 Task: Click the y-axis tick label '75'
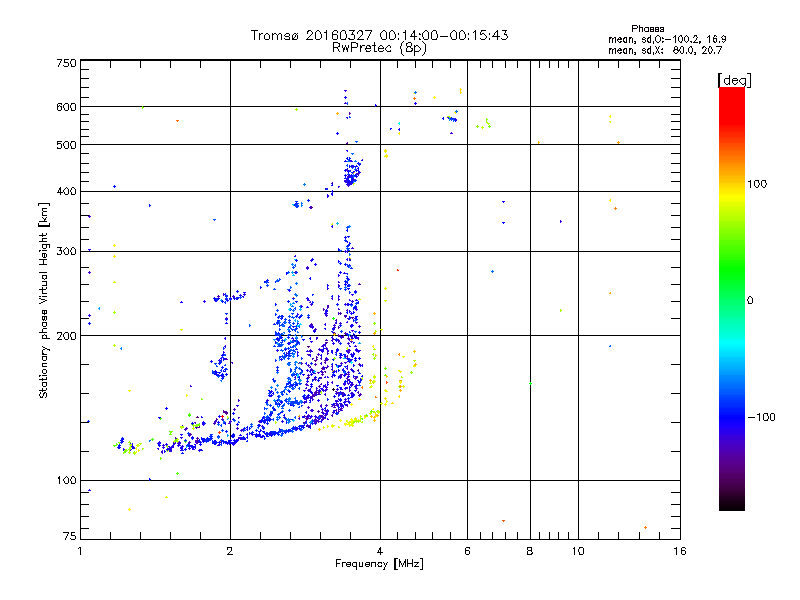click(70, 536)
